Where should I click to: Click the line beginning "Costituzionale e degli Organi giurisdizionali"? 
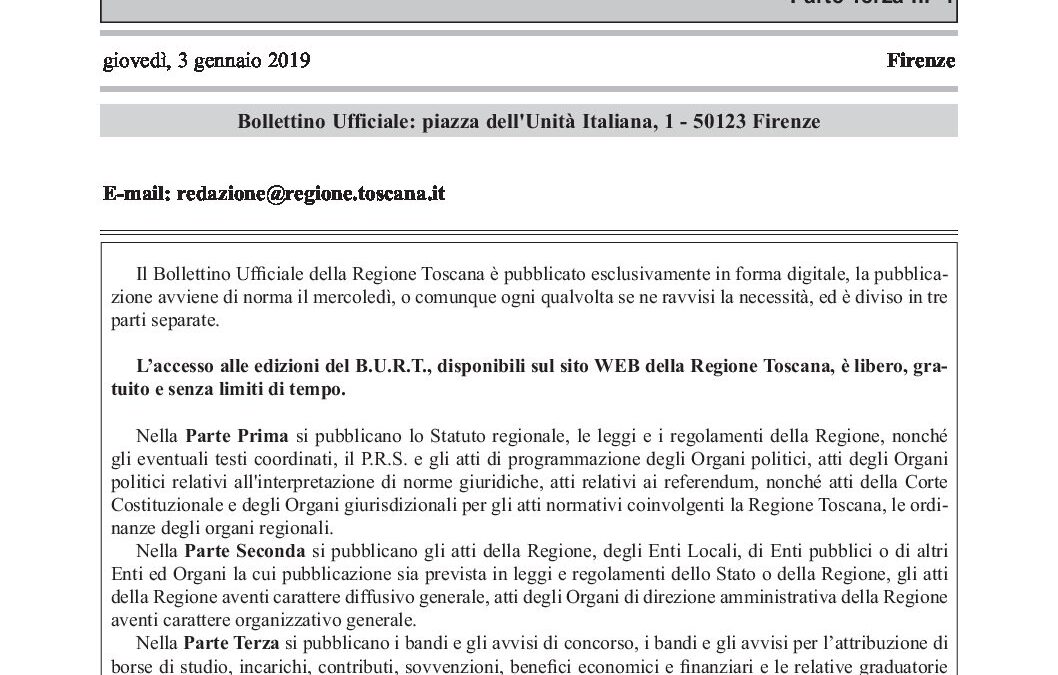(530, 505)
